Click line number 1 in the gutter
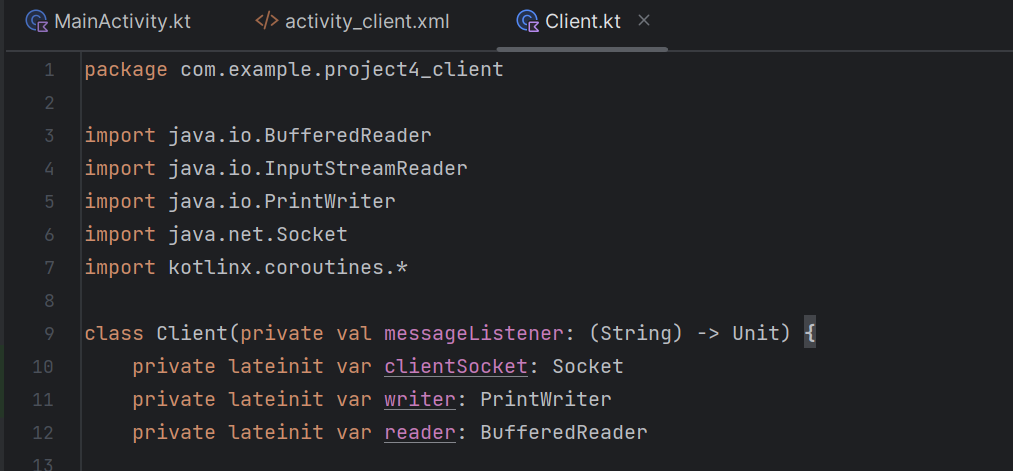This screenshot has width=1013, height=471. click(50, 70)
